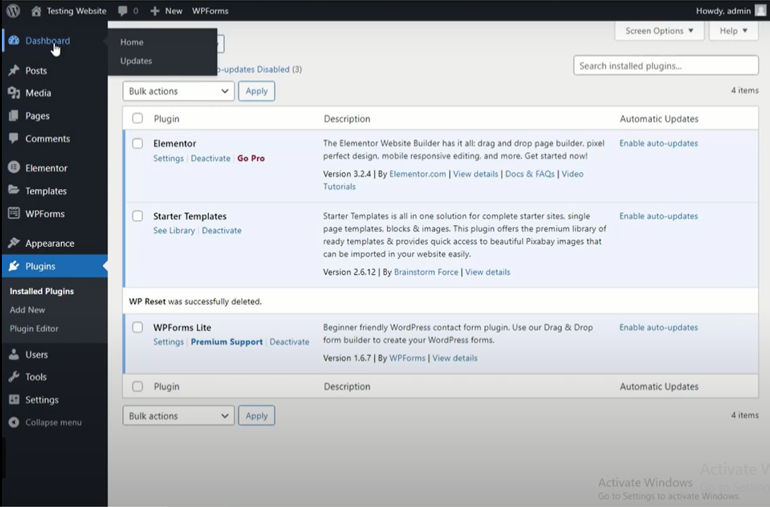The height and width of the screenshot is (507, 770).
Task: Select Updates in Dashboard flyout menu
Action: tap(136, 61)
